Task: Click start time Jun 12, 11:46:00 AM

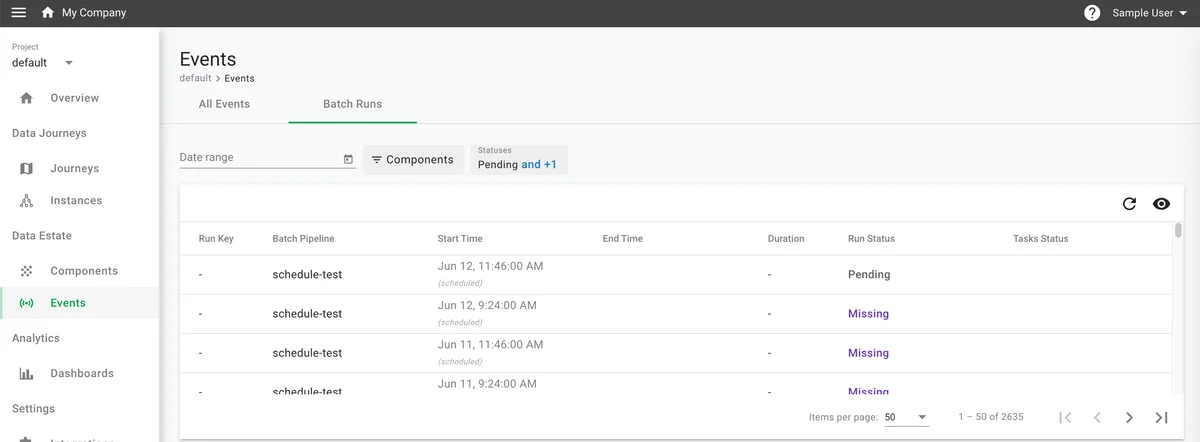Action: pyautogui.click(x=490, y=266)
